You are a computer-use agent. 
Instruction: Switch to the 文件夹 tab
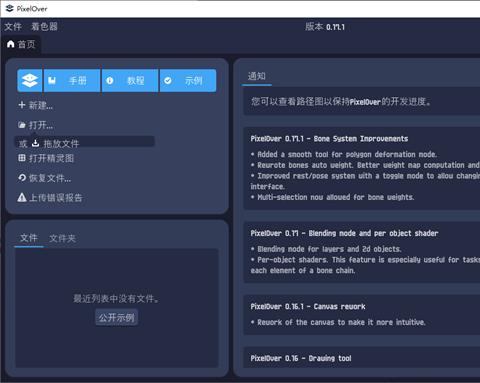coord(62,238)
